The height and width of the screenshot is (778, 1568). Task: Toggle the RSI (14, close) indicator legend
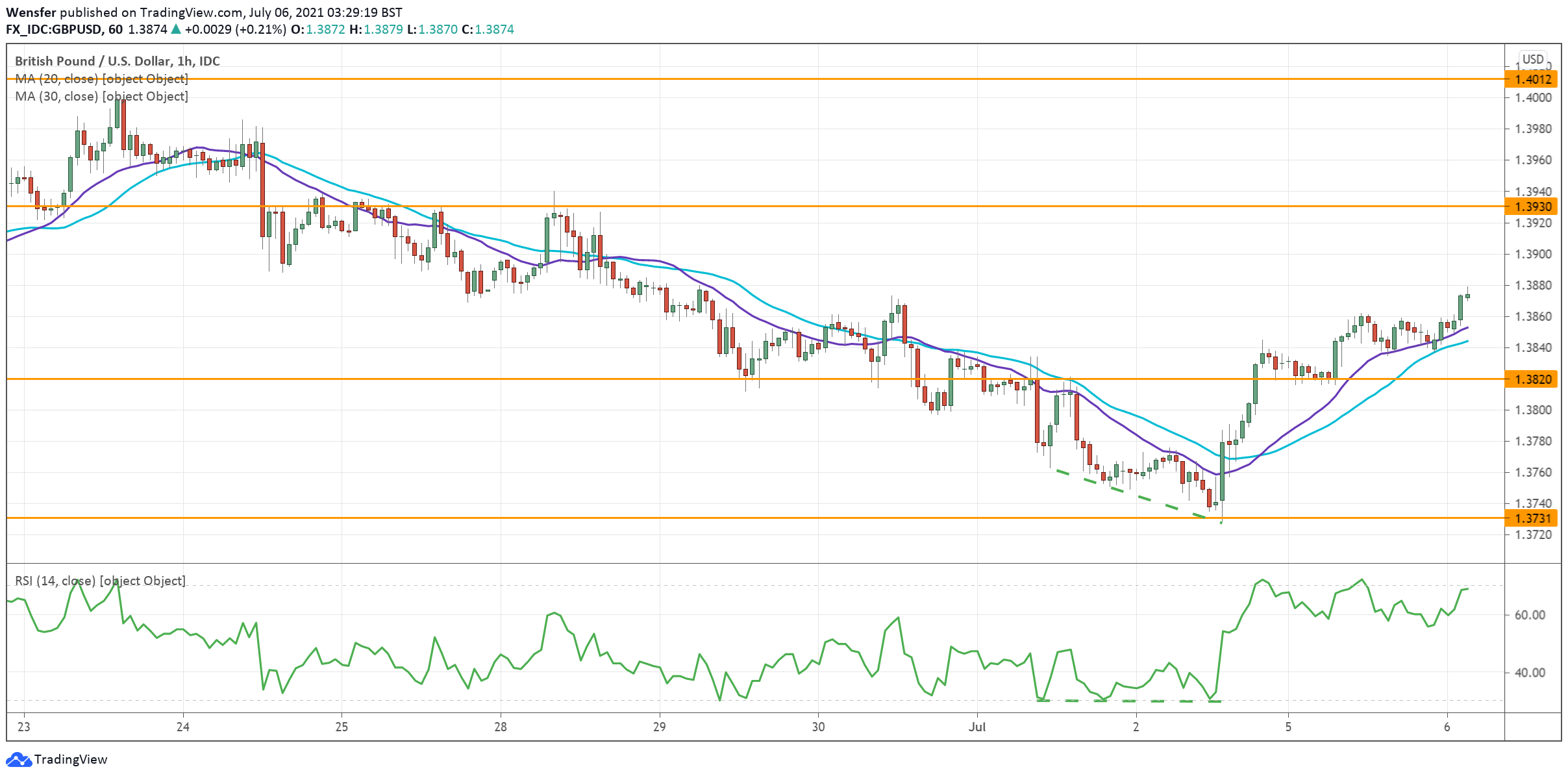coord(100,581)
